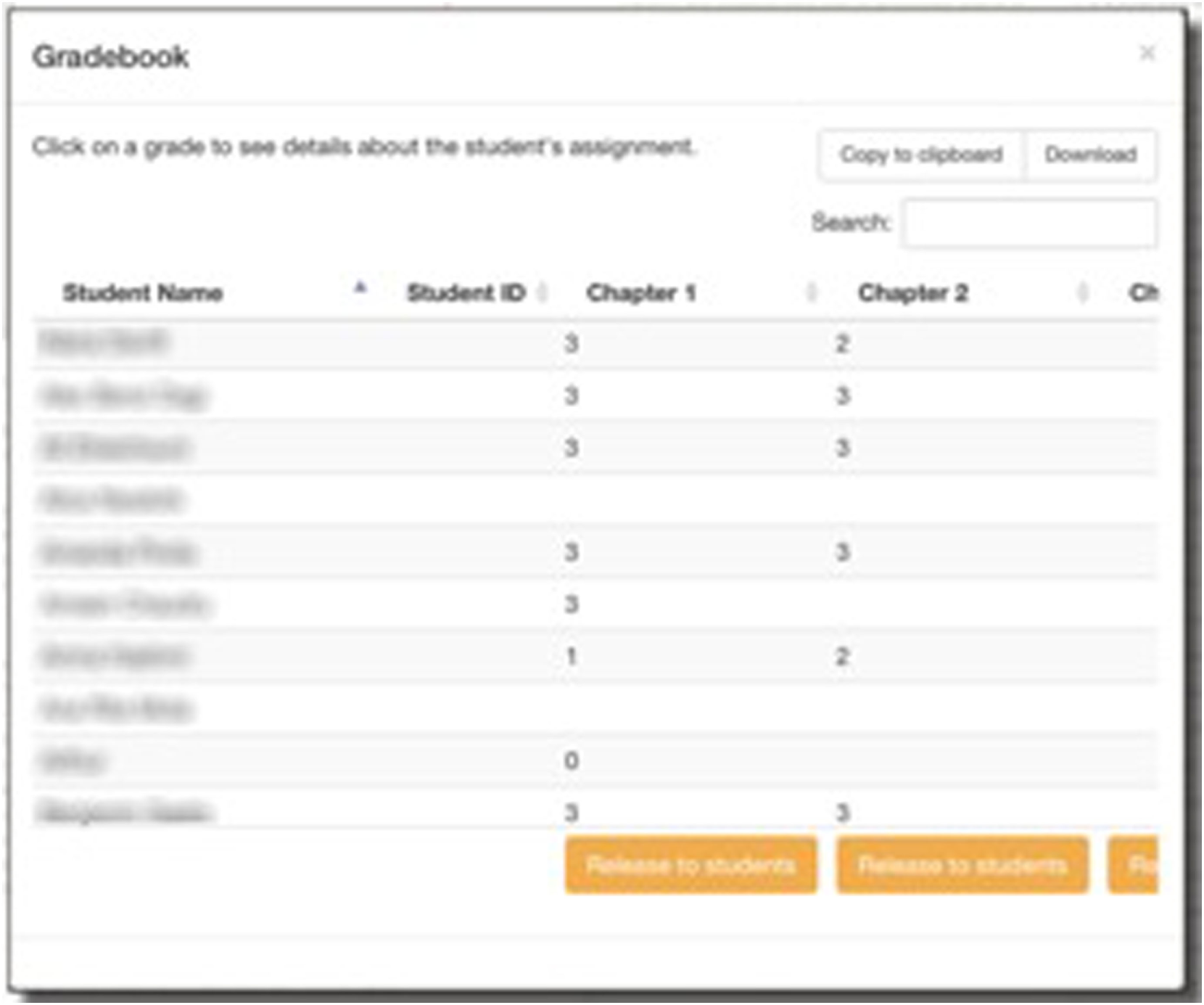Click the Student ID sort icon
1204x1005 pixels.
(542, 292)
